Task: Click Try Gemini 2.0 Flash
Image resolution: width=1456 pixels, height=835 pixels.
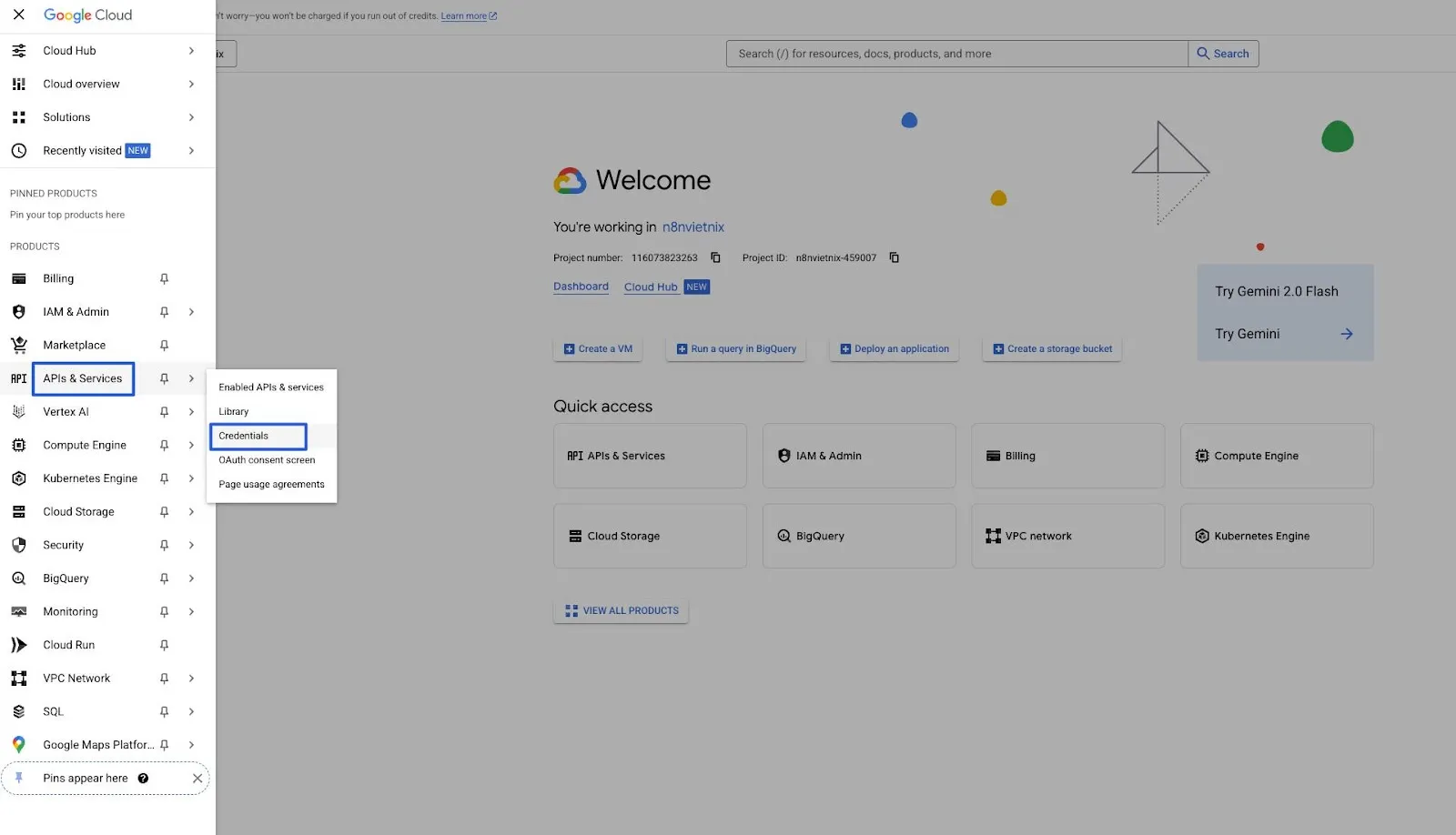Action: click(x=1277, y=292)
